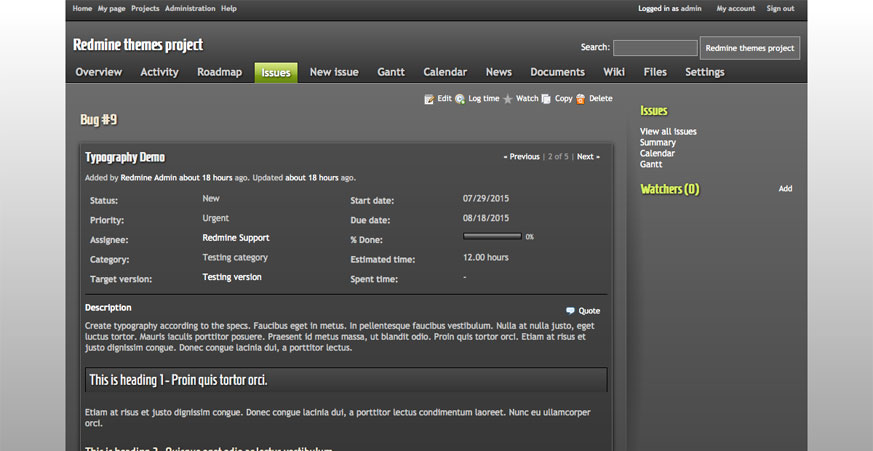Open Gantt in the sidebar
Screen dimensions: 873x451
[x=651, y=164]
